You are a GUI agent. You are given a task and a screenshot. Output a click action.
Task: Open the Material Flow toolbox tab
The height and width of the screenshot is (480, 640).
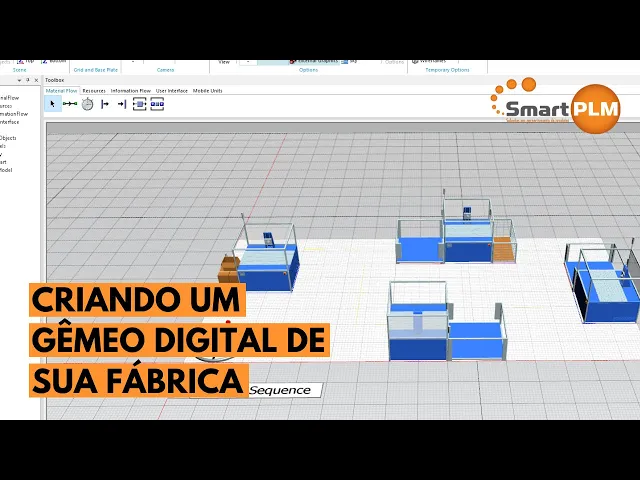coord(61,91)
